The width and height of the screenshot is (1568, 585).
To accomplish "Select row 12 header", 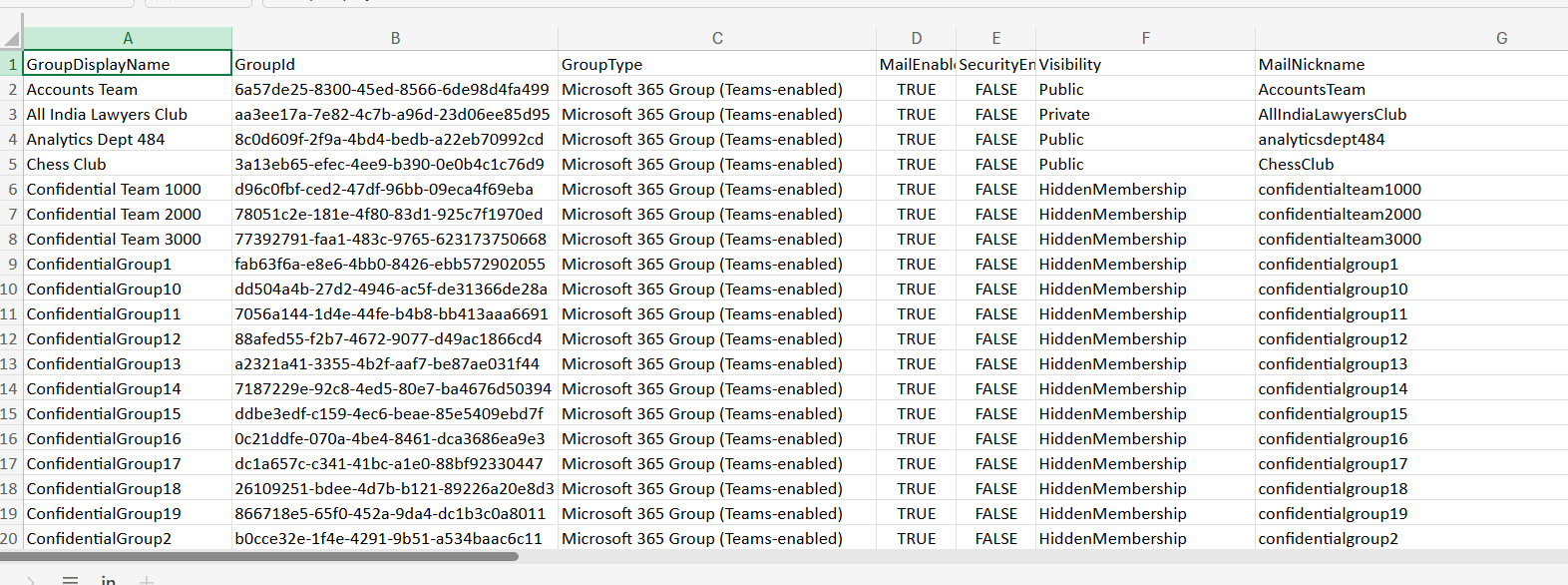I will [11, 339].
